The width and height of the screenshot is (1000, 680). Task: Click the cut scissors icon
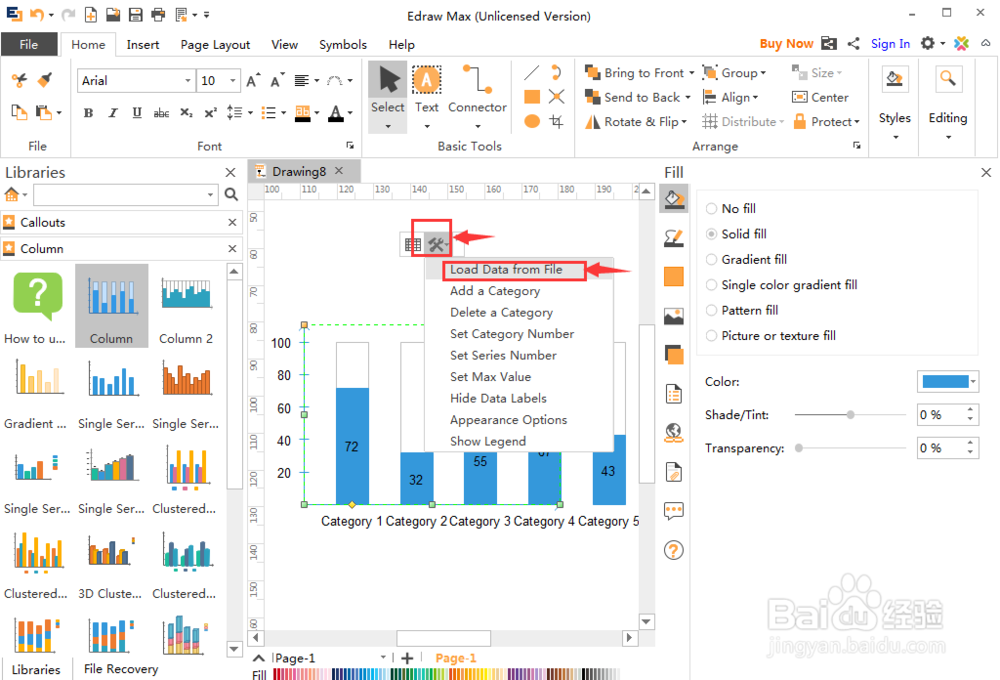pyautogui.click(x=19, y=80)
